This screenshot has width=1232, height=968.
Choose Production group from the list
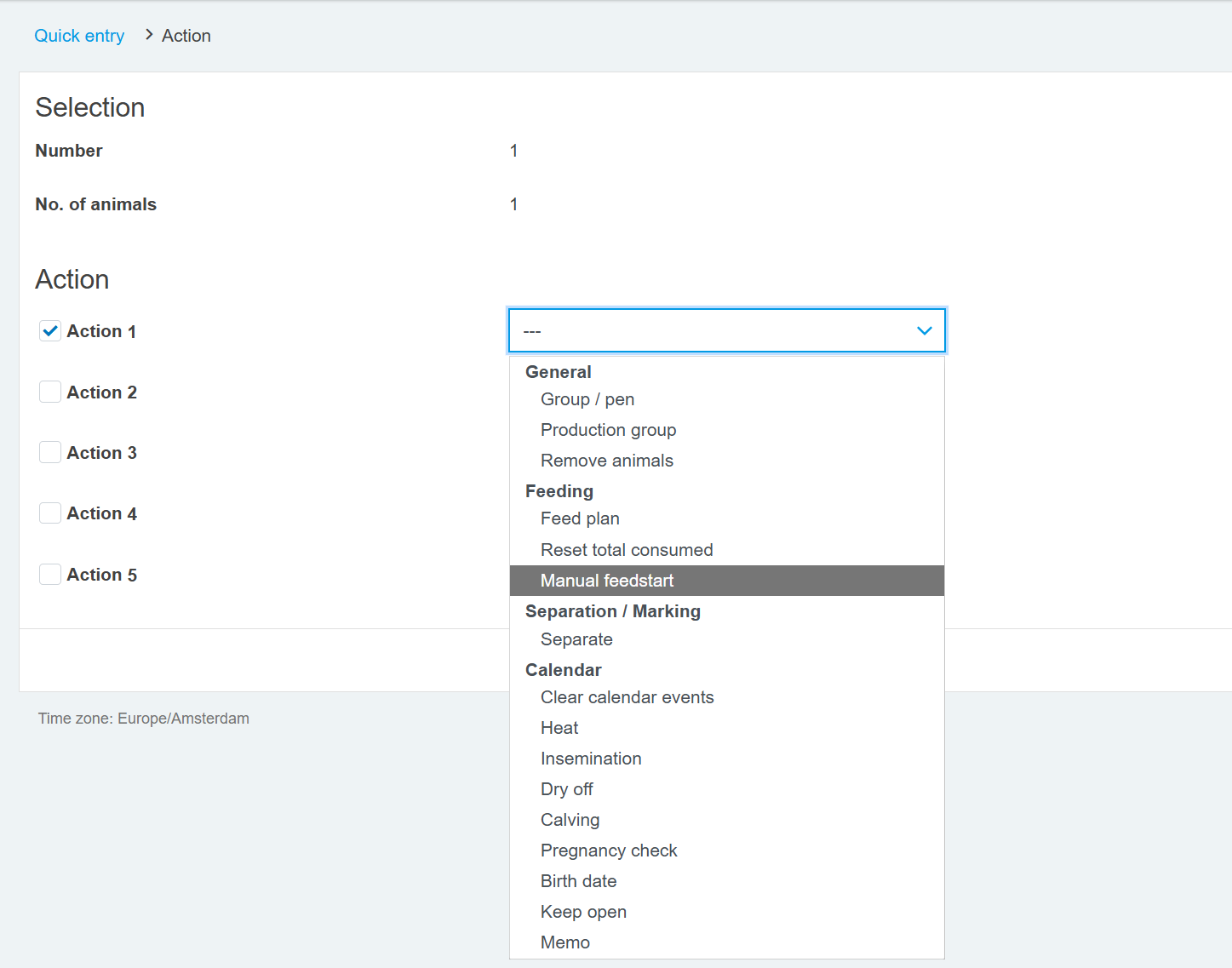point(608,430)
